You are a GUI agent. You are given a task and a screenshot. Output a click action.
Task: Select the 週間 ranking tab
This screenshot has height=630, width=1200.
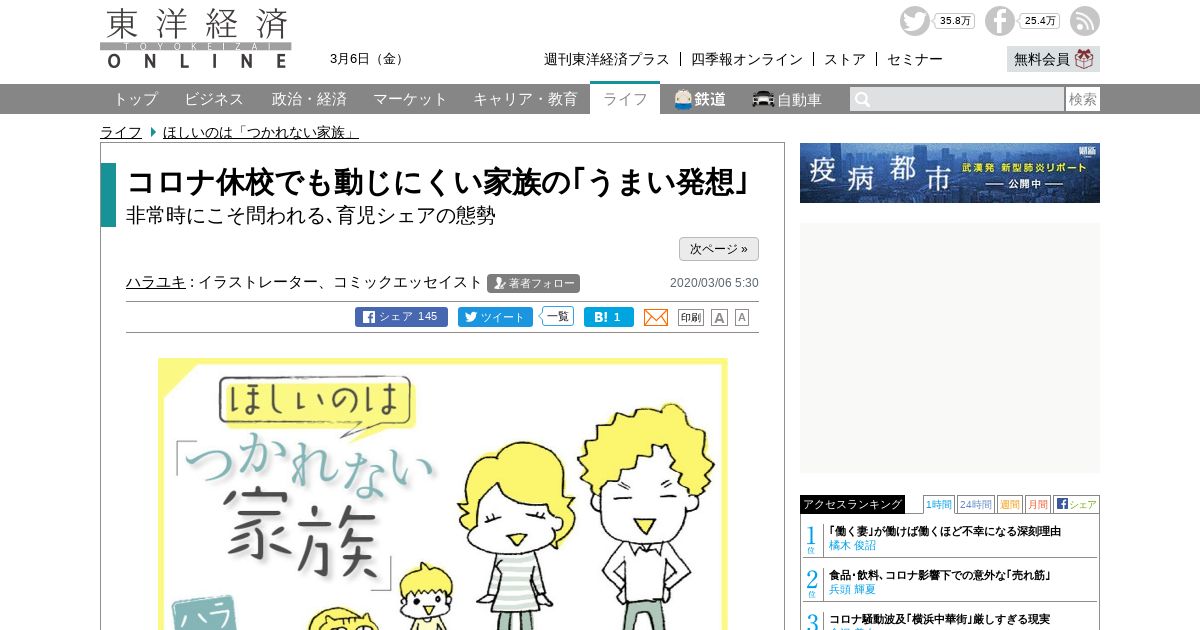pyautogui.click(x=1009, y=504)
